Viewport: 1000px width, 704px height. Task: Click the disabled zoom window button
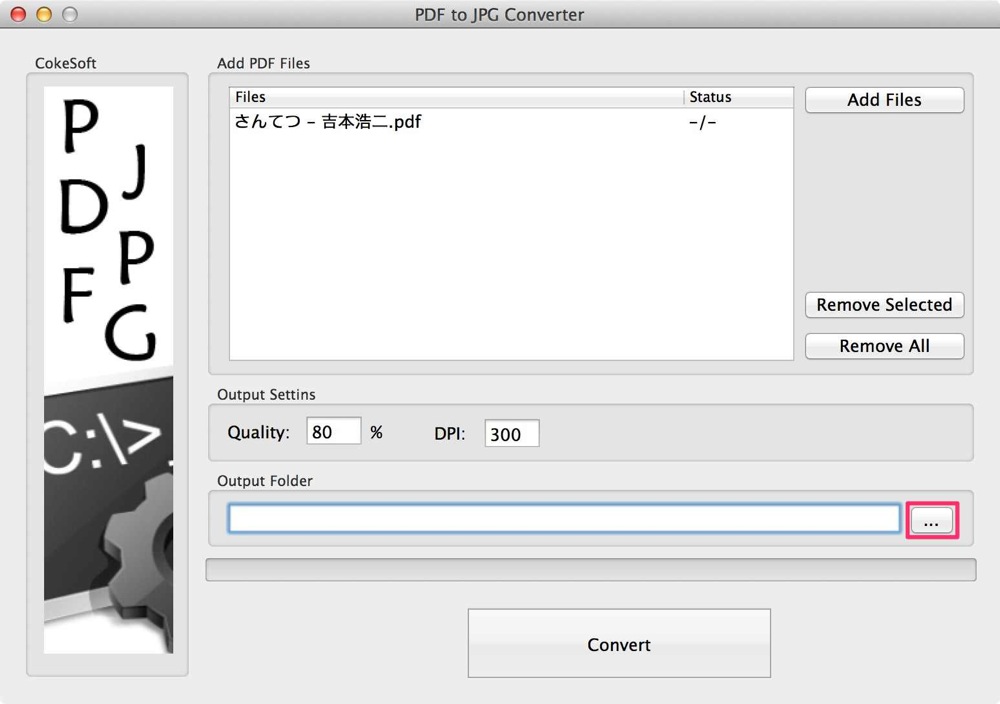pyautogui.click(x=70, y=14)
